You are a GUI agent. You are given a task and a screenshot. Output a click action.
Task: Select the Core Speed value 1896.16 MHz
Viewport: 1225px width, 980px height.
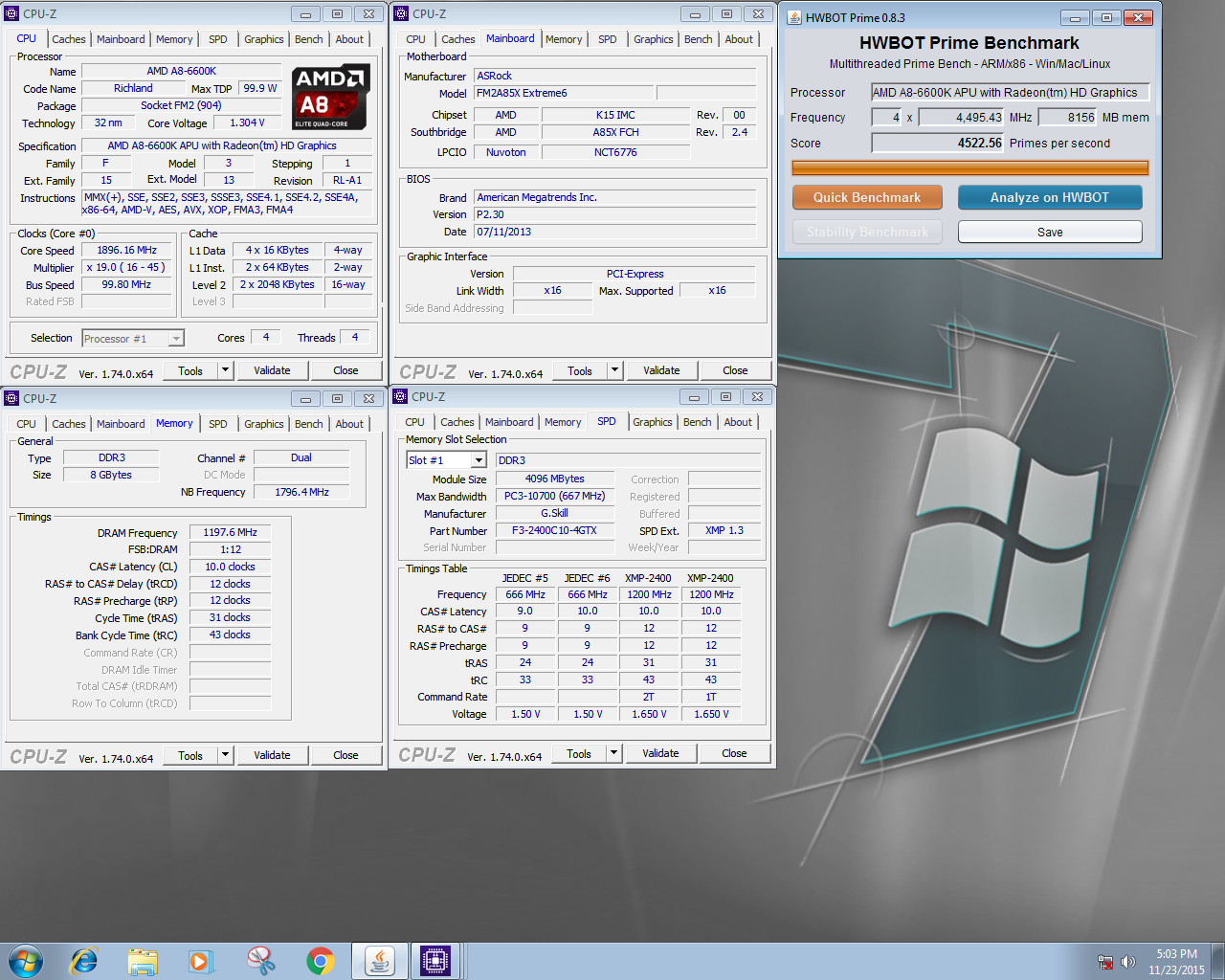[126, 250]
